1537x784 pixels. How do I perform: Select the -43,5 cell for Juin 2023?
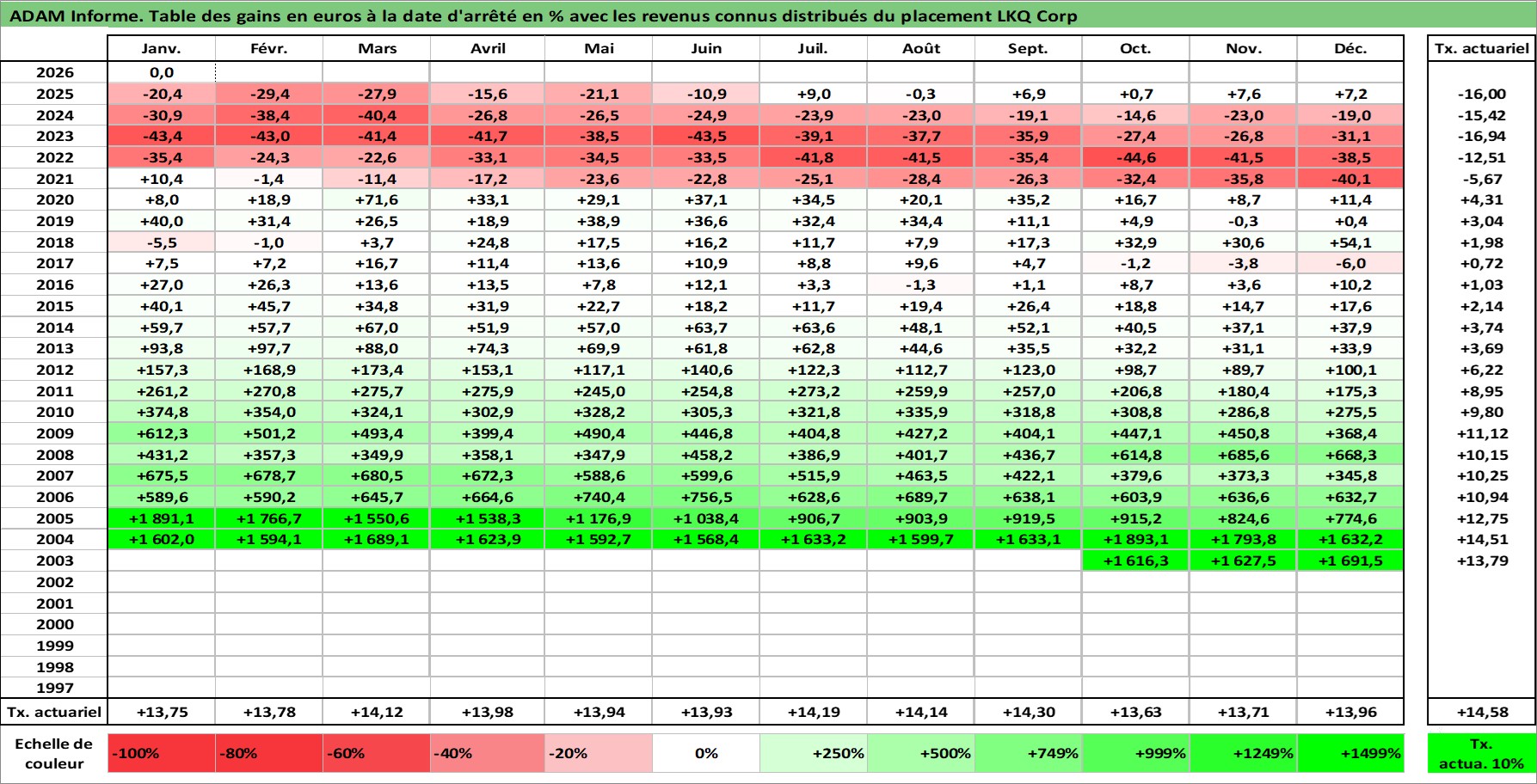(x=706, y=136)
